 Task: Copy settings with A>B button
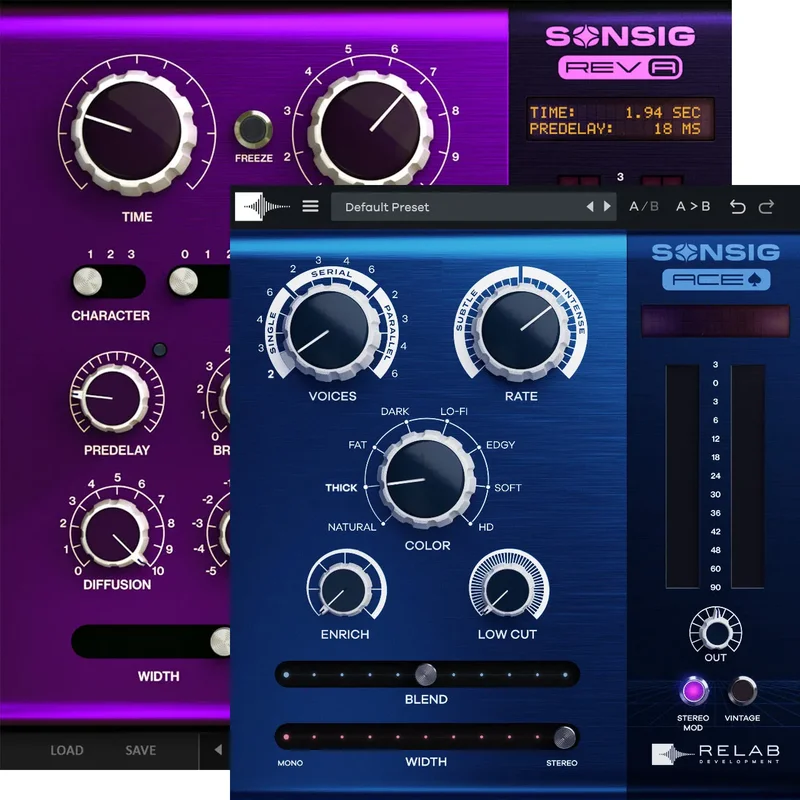coord(693,207)
